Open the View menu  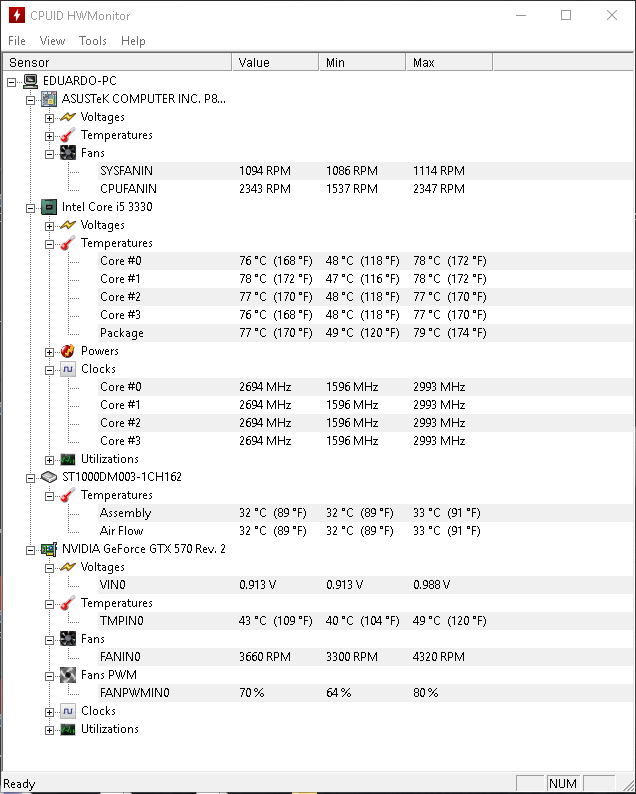[x=52, y=41]
